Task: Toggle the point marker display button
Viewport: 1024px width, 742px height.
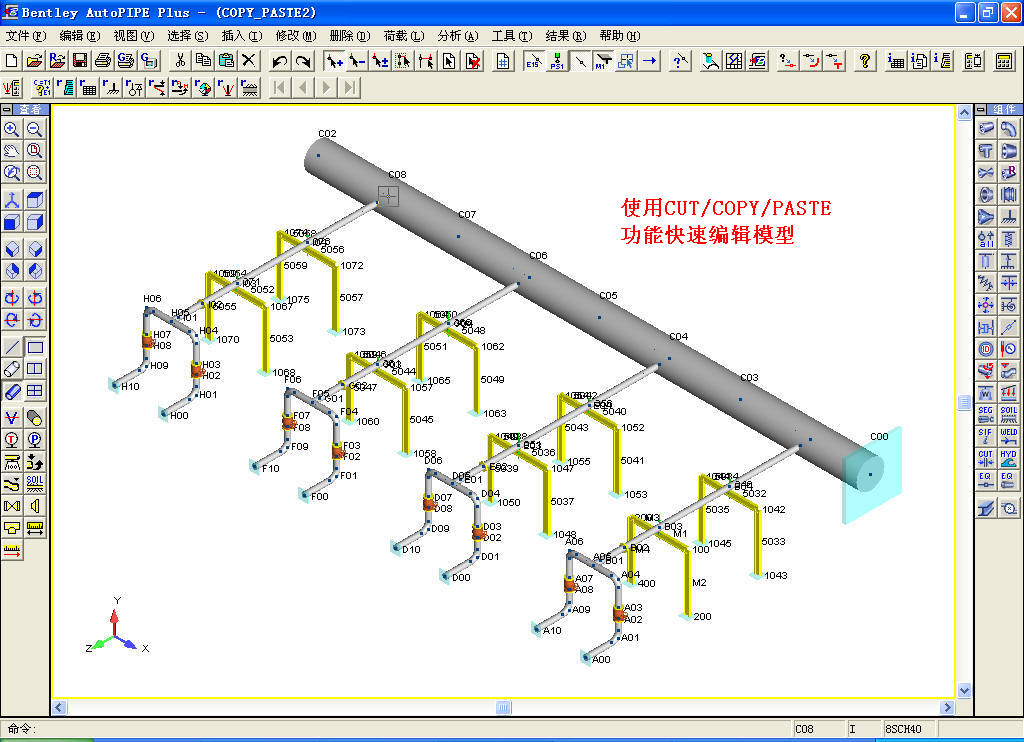Action: tap(579, 61)
